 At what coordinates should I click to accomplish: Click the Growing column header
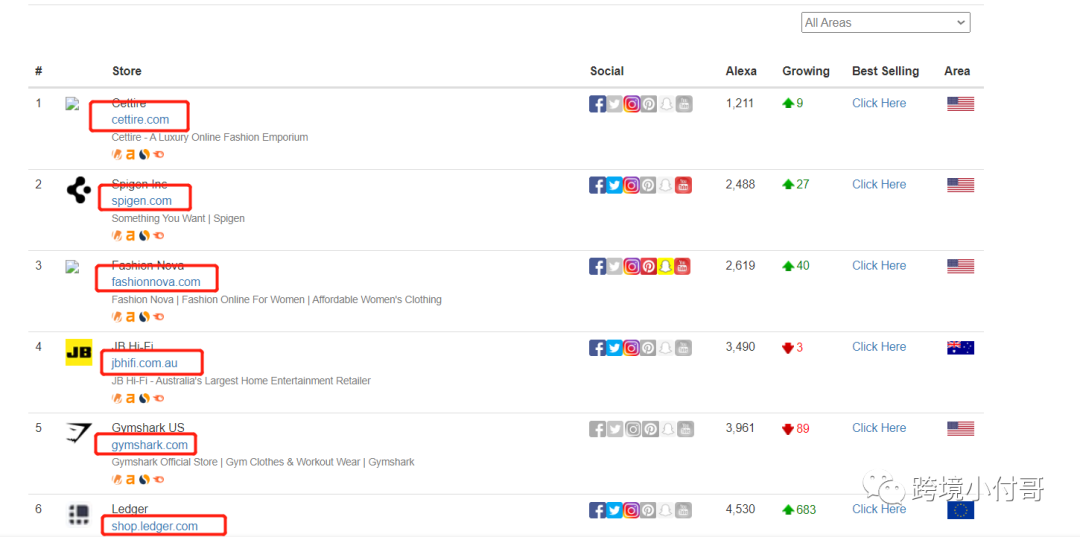coord(806,71)
